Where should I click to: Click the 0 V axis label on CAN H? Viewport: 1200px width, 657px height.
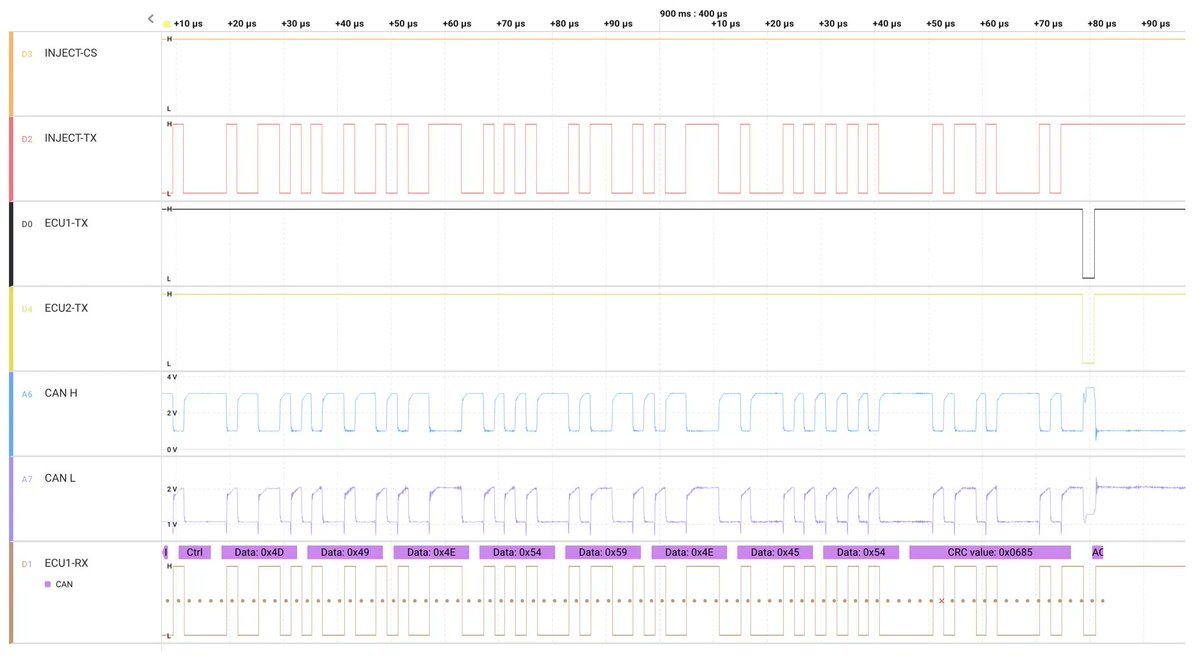pyautogui.click(x=170, y=450)
